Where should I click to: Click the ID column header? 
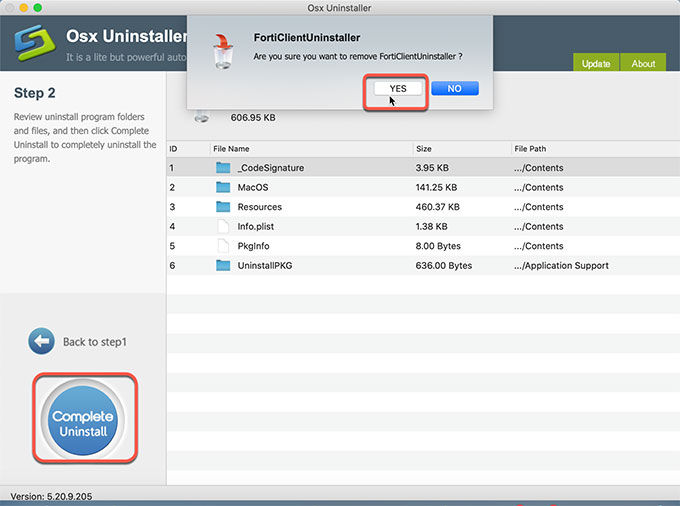coord(173,149)
